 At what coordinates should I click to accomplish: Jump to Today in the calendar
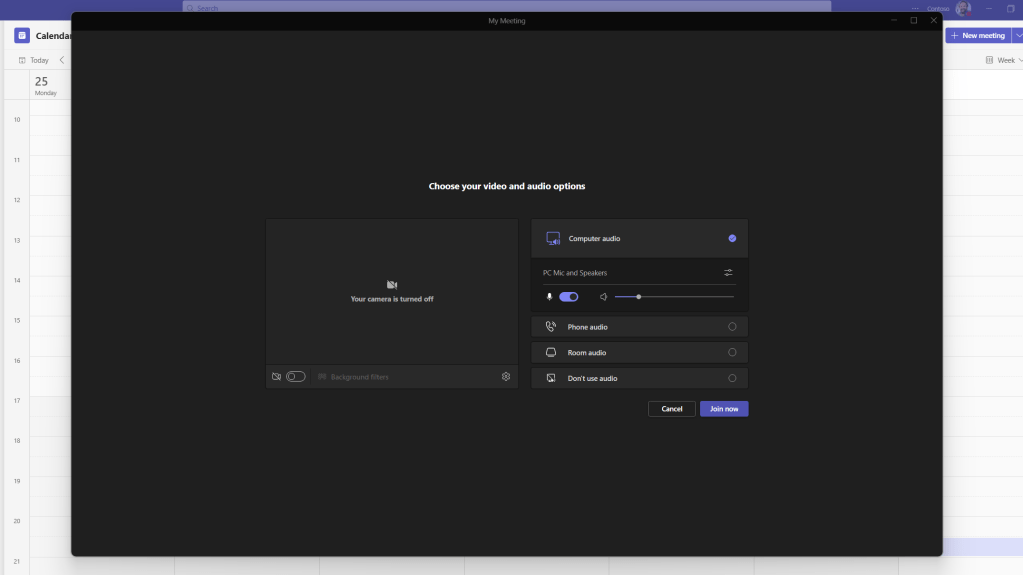coord(34,60)
